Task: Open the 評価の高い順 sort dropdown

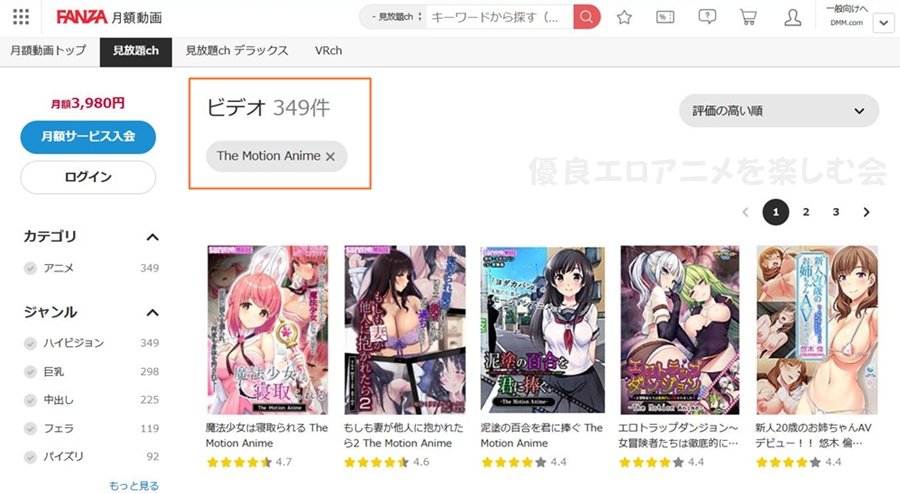Action: coord(779,111)
